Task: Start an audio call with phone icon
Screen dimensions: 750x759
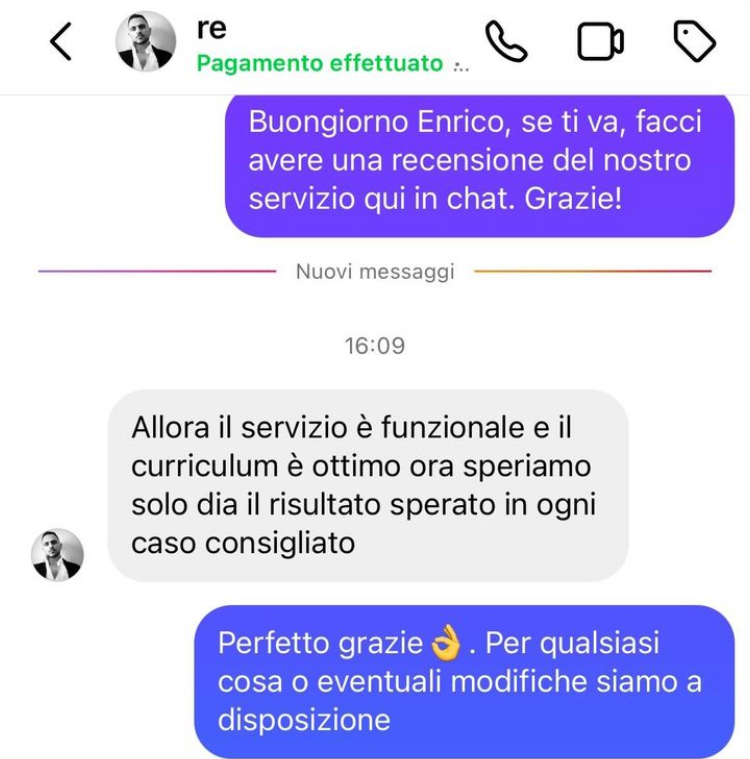Action: 506,41
